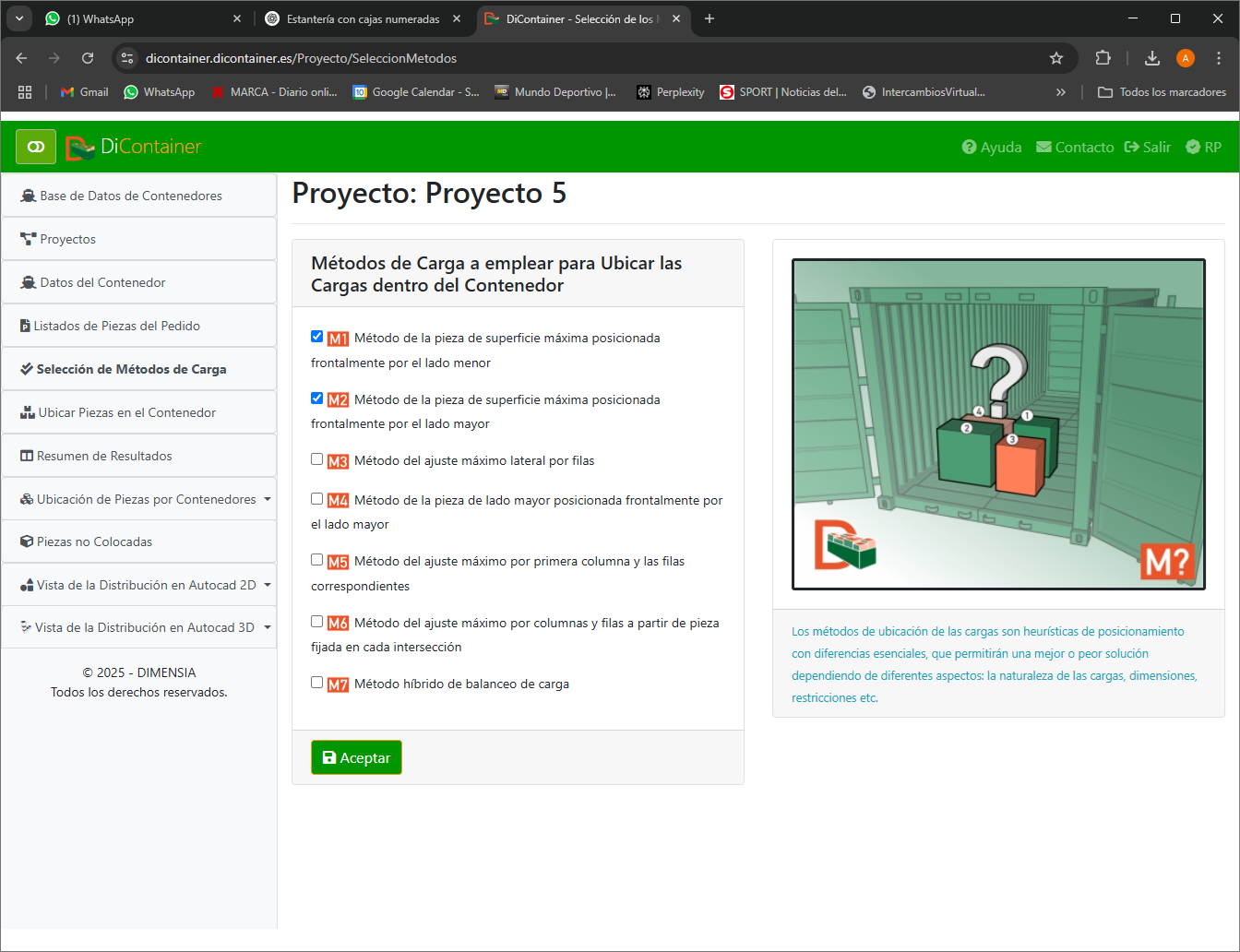Open Listados de Piezas del Pedido

[x=139, y=326]
